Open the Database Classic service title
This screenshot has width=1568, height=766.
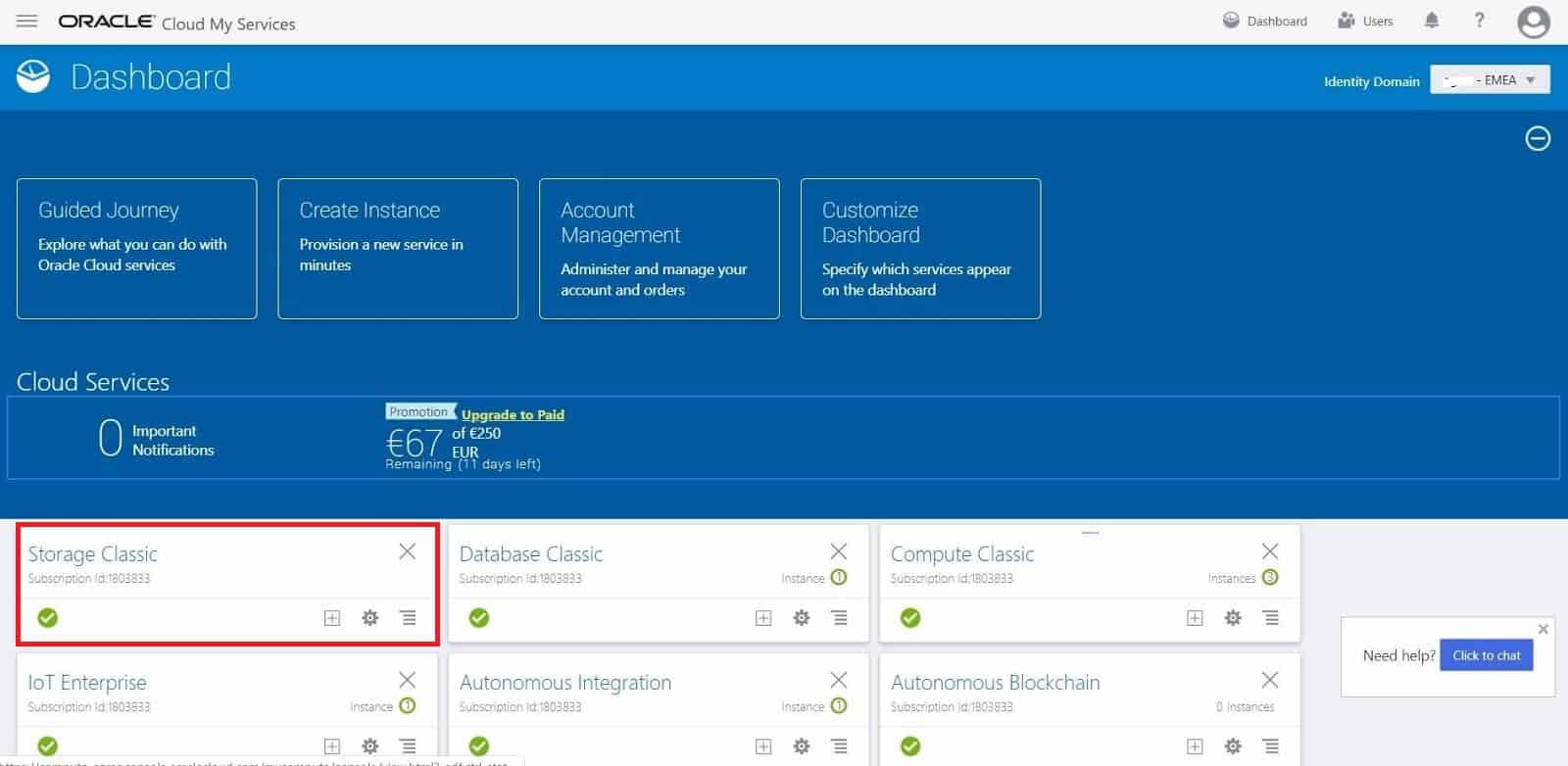[531, 553]
